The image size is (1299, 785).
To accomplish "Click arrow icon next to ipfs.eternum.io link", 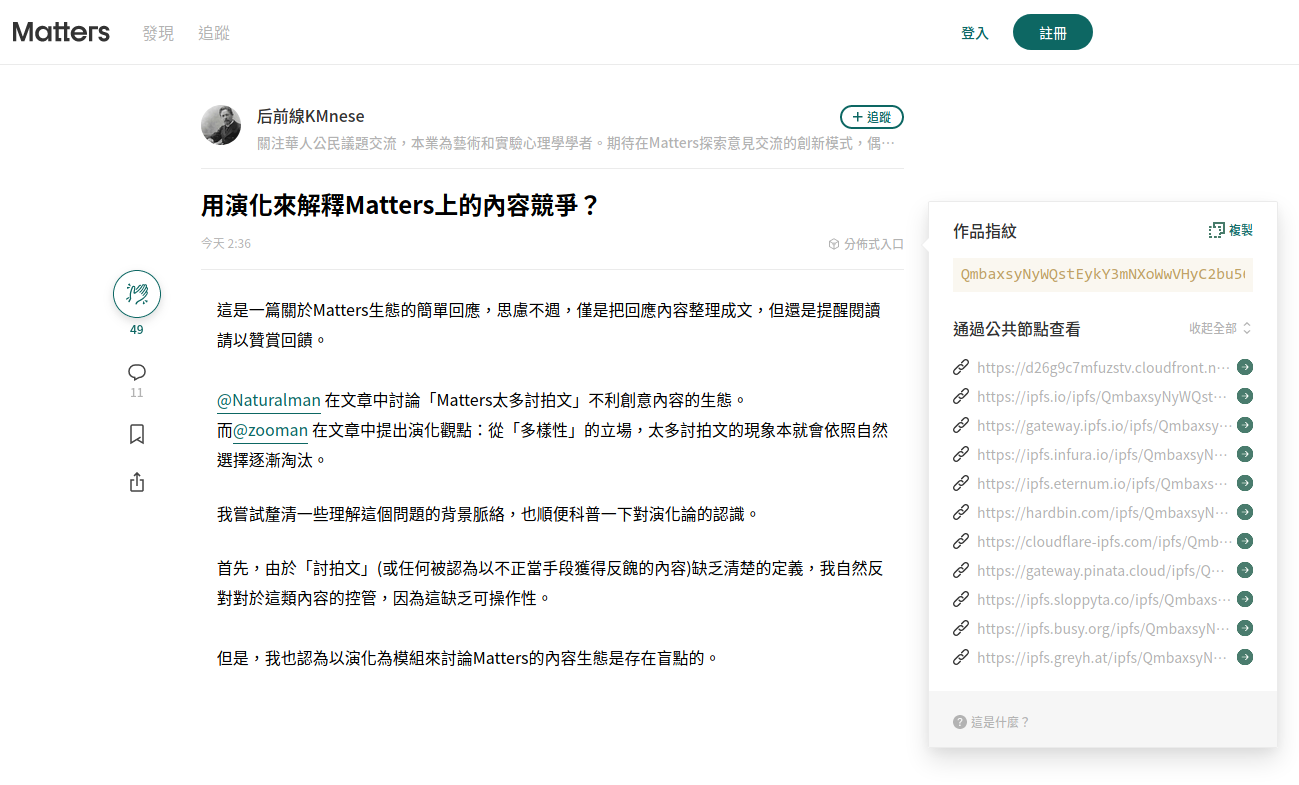I will click(1245, 483).
